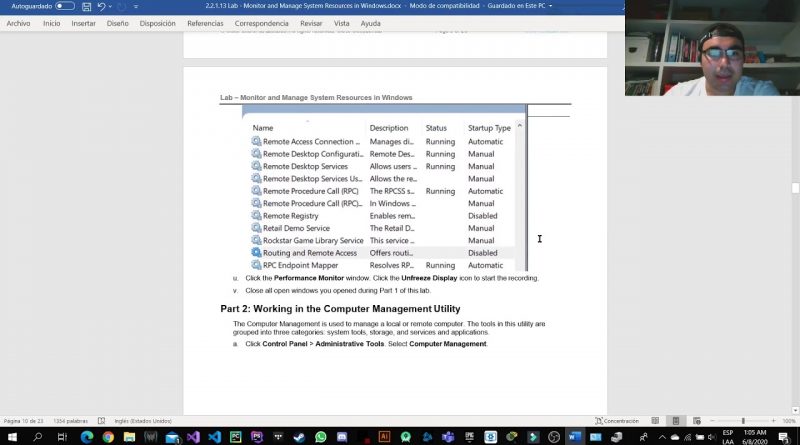
Task: Click the Save icon in title bar
Action: click(86, 7)
